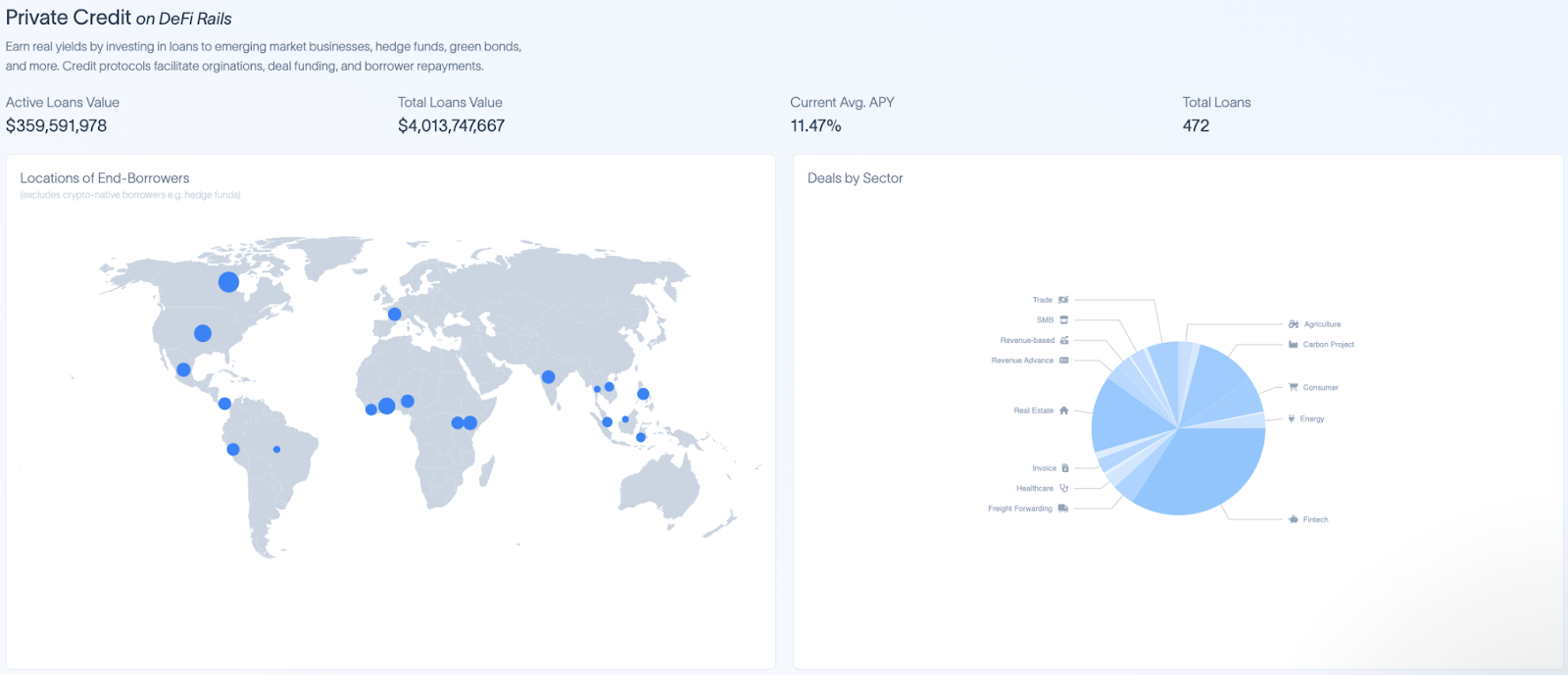The width and height of the screenshot is (1568, 675).
Task: Click the Agriculture tractor icon
Action: tap(1294, 324)
